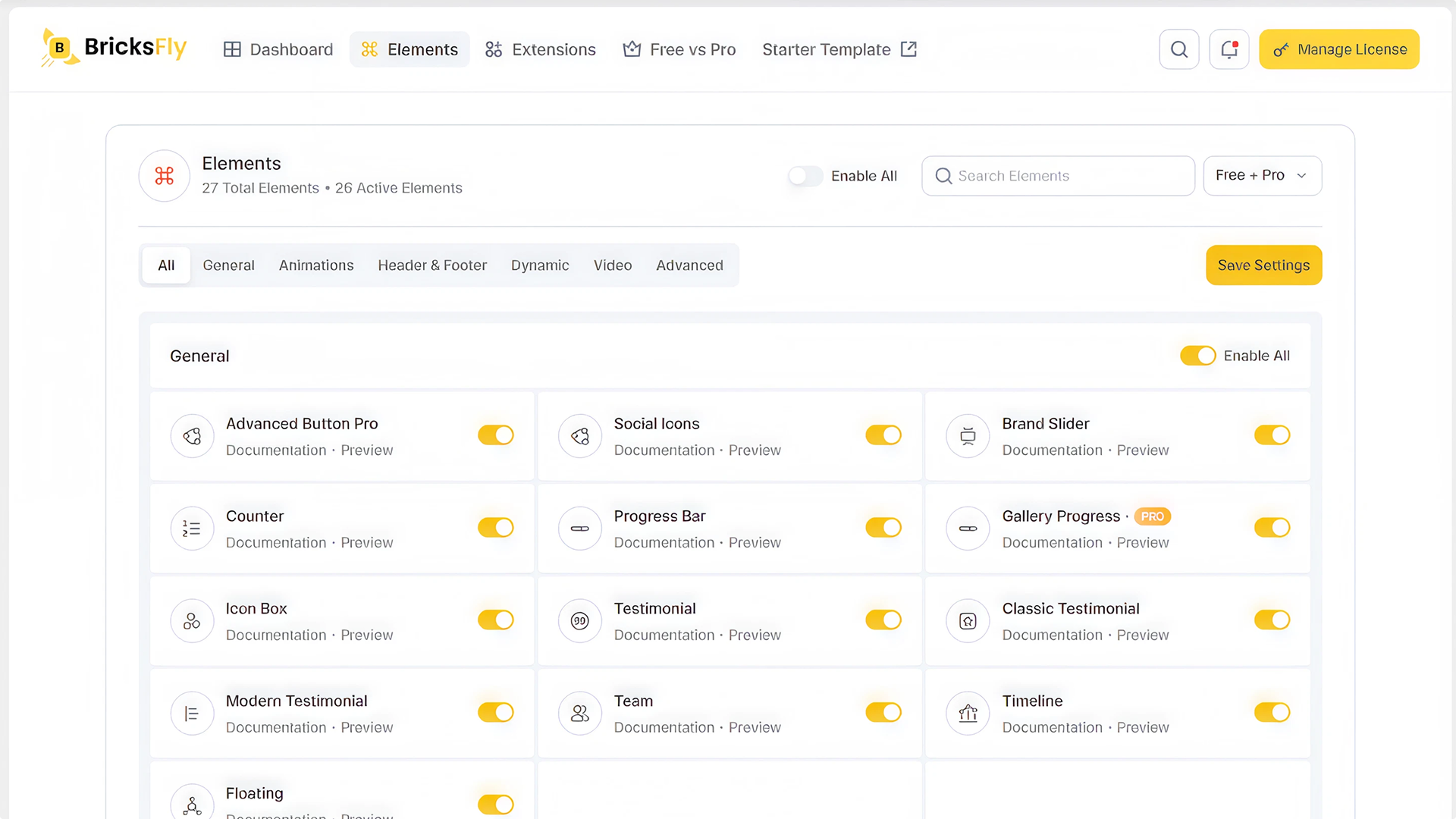Click the Counter element icon
This screenshot has height=819, width=1456.
(192, 529)
